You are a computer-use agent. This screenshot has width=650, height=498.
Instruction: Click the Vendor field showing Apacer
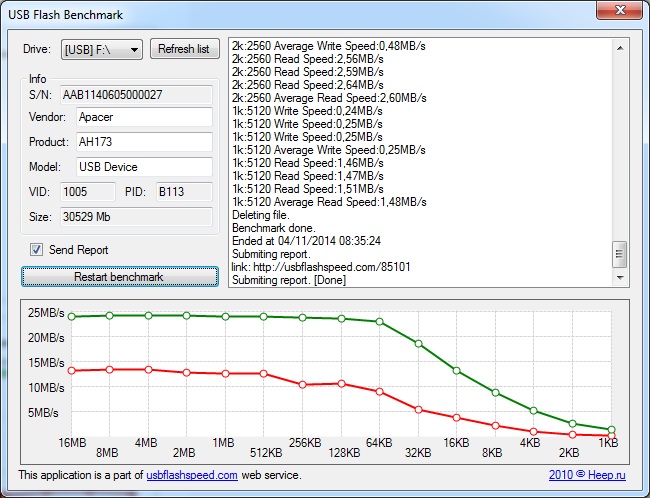(143, 117)
